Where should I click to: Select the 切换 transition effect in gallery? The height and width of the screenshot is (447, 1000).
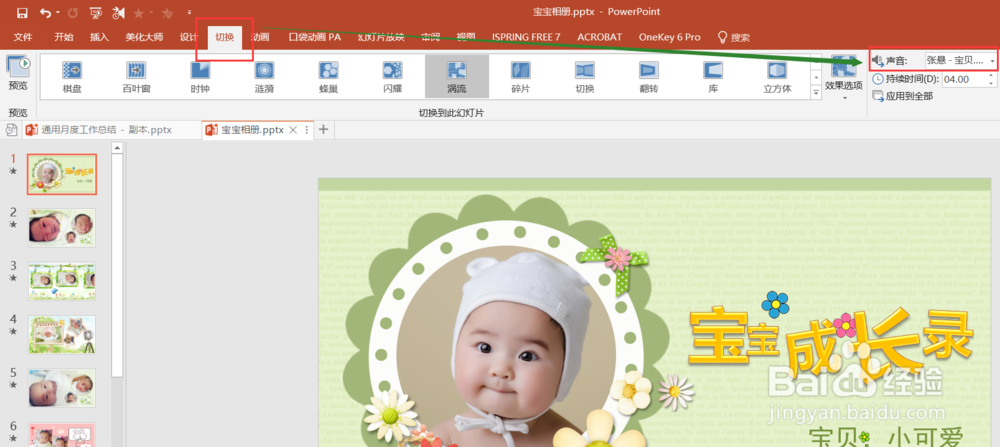(x=585, y=77)
